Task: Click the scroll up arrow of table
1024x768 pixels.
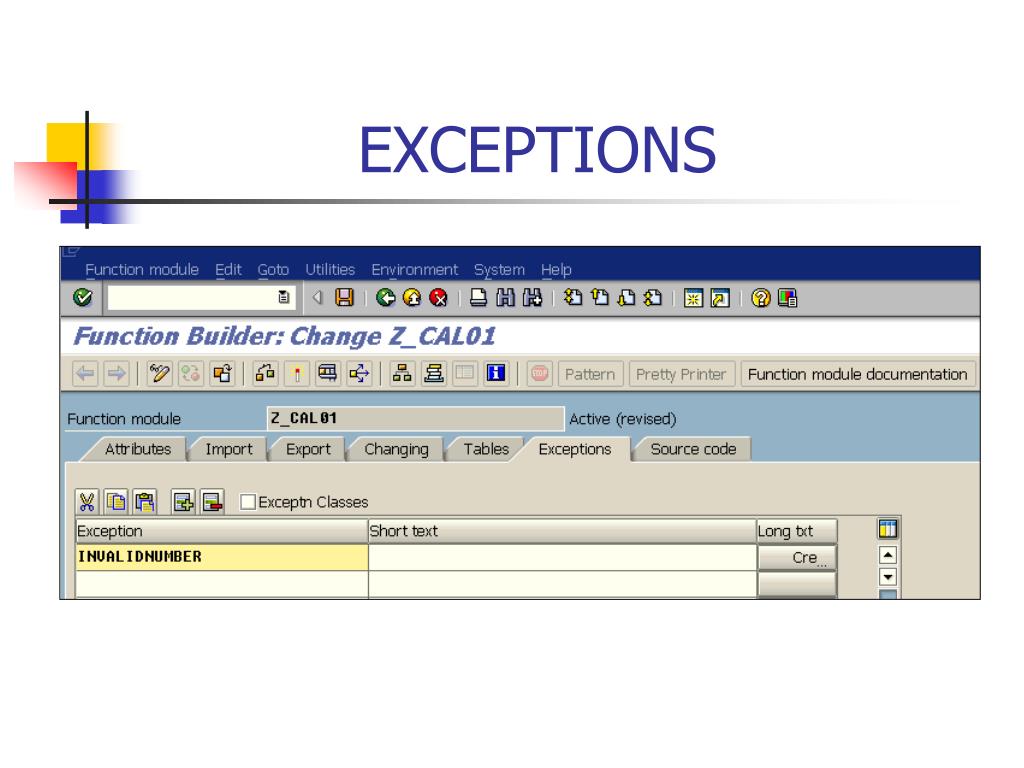Action: pos(888,556)
